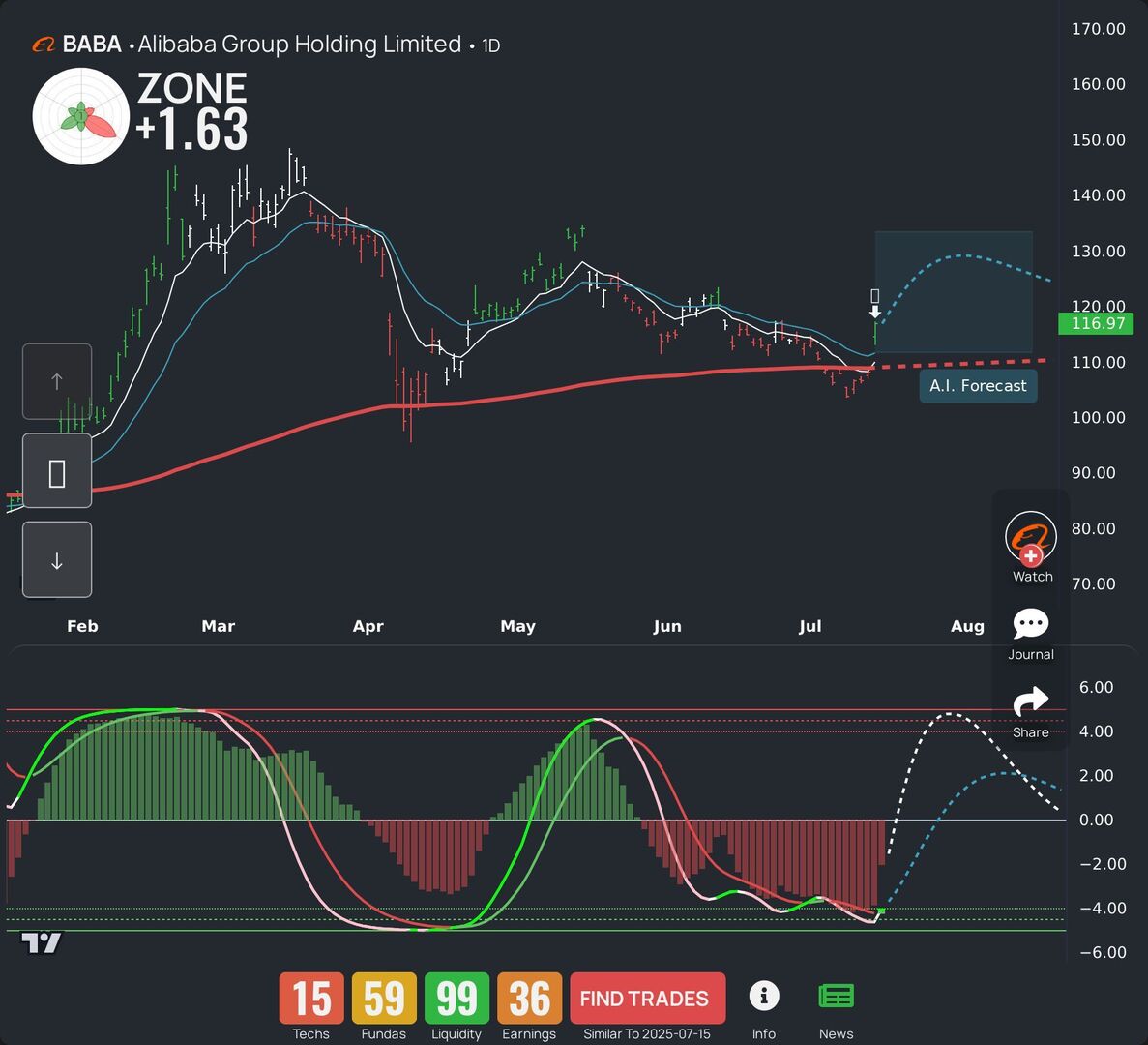
Task: Click the Jun label on time axis
Action: 667,626
